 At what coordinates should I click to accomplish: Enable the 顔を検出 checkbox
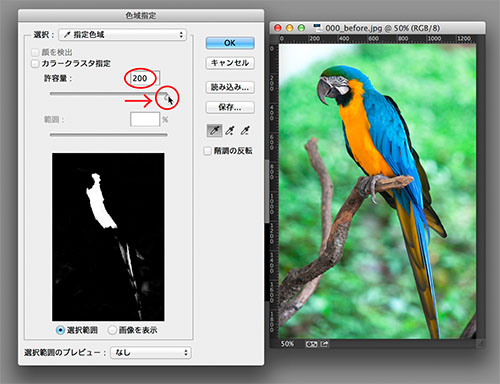coord(35,52)
